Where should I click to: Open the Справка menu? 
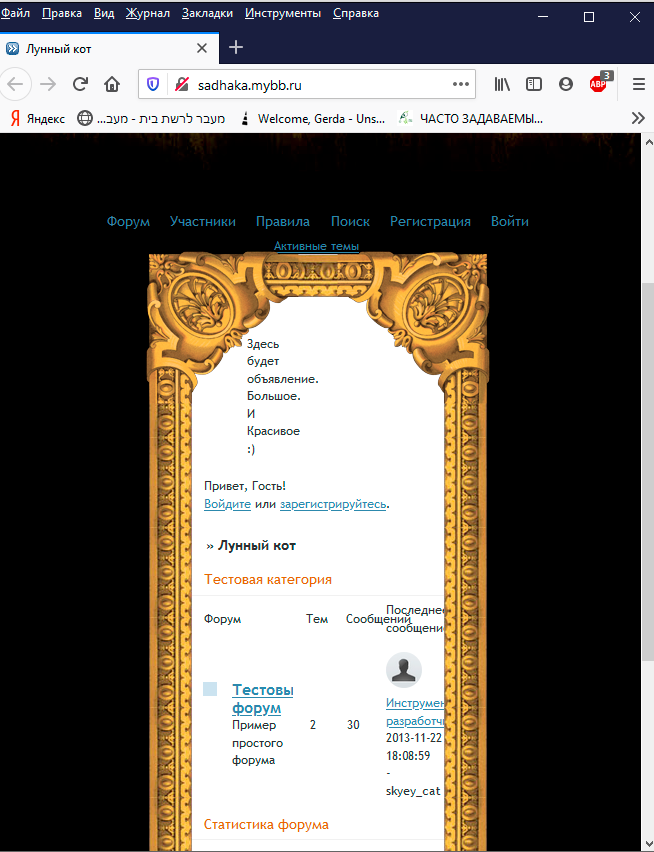coord(356,13)
